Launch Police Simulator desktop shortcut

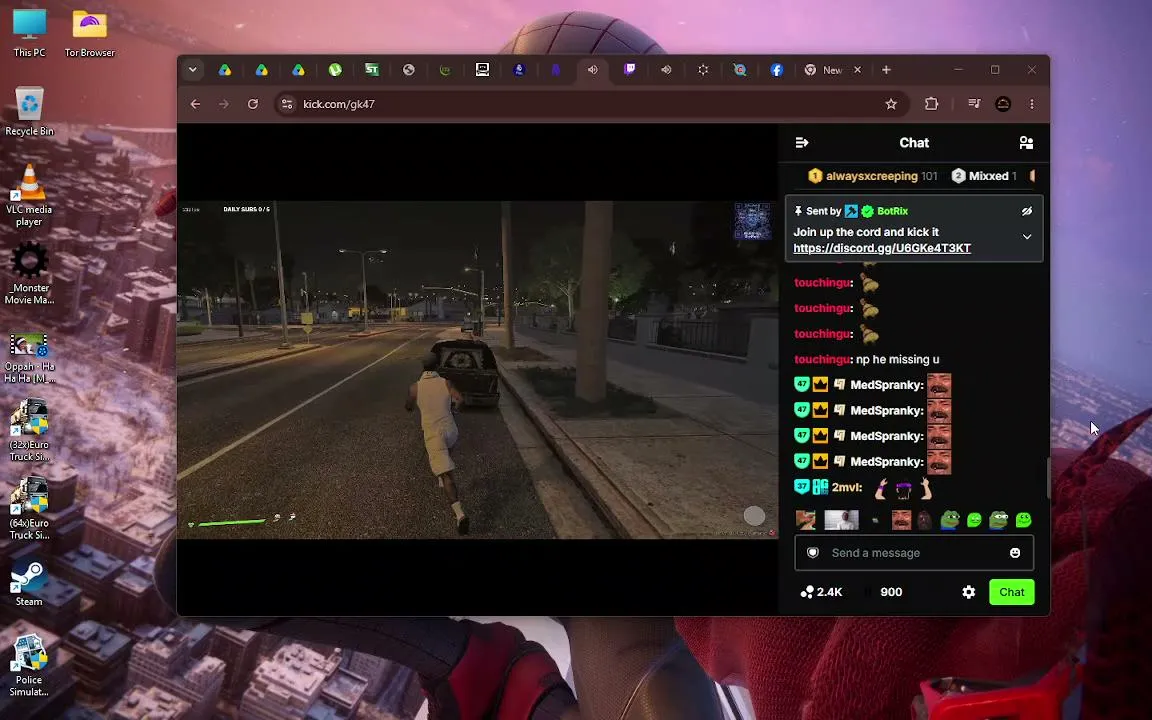coord(29,666)
